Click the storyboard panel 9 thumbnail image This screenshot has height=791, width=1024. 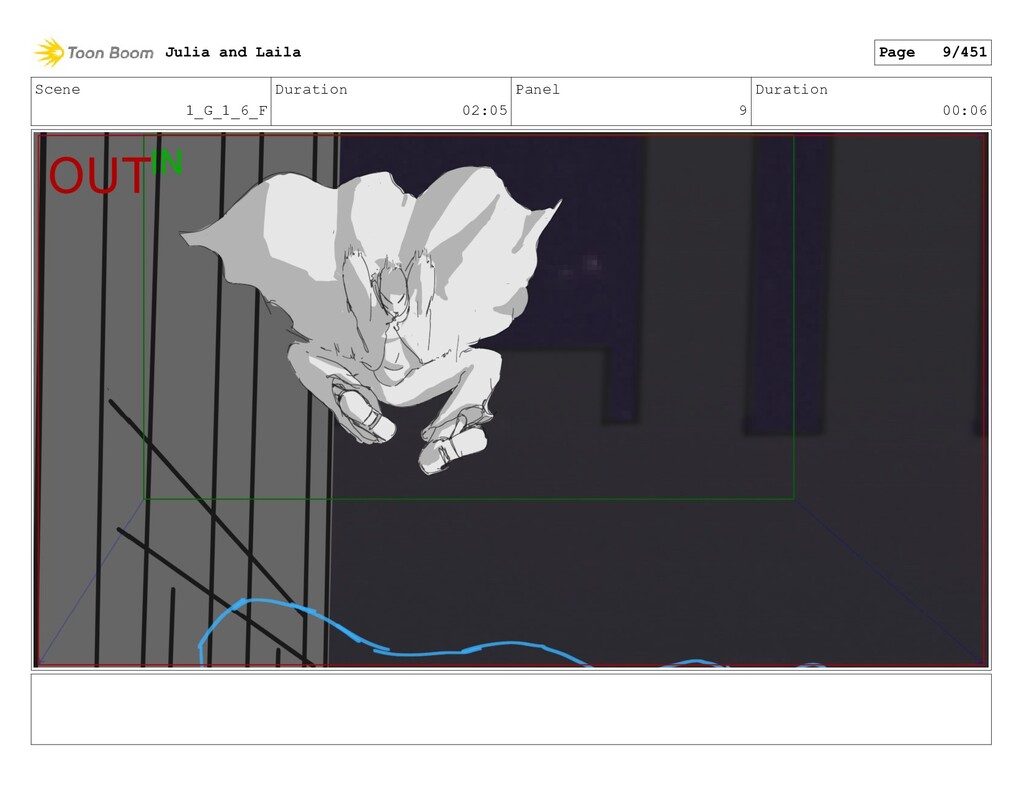tap(511, 400)
